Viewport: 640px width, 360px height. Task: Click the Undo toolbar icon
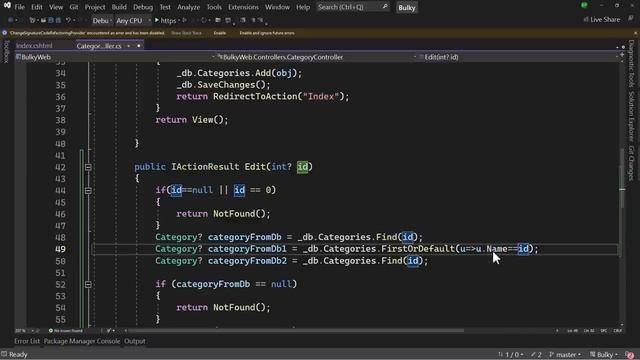pyautogui.click(x=68, y=20)
